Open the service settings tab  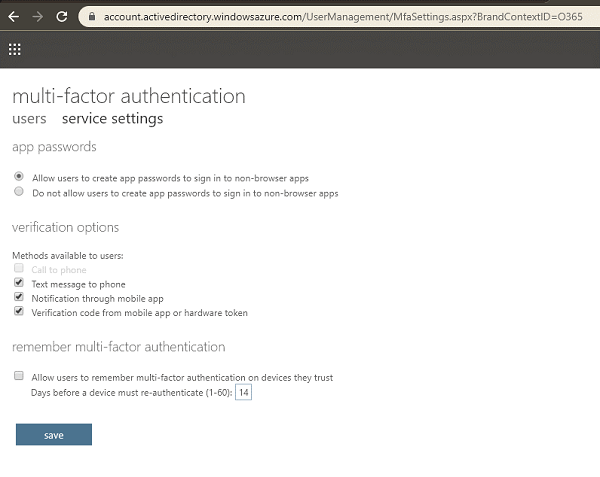pos(112,119)
